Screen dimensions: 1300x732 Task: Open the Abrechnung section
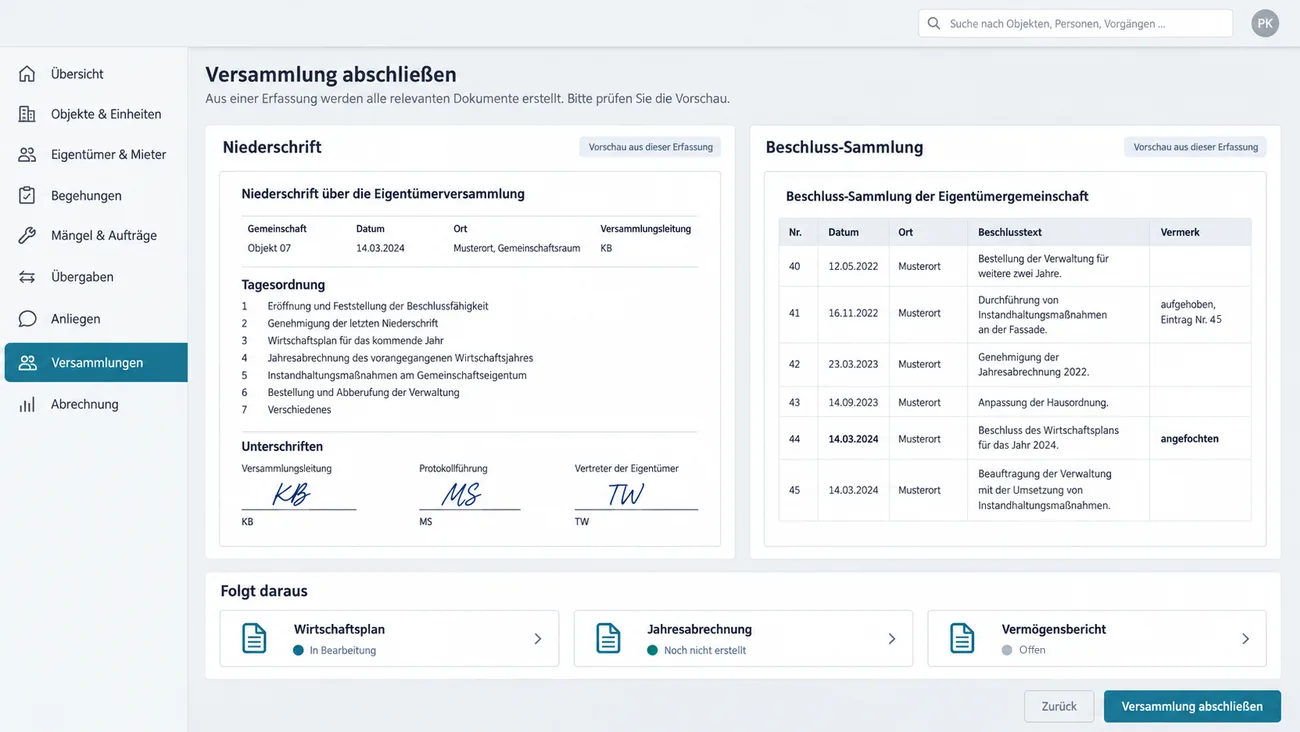(95, 404)
